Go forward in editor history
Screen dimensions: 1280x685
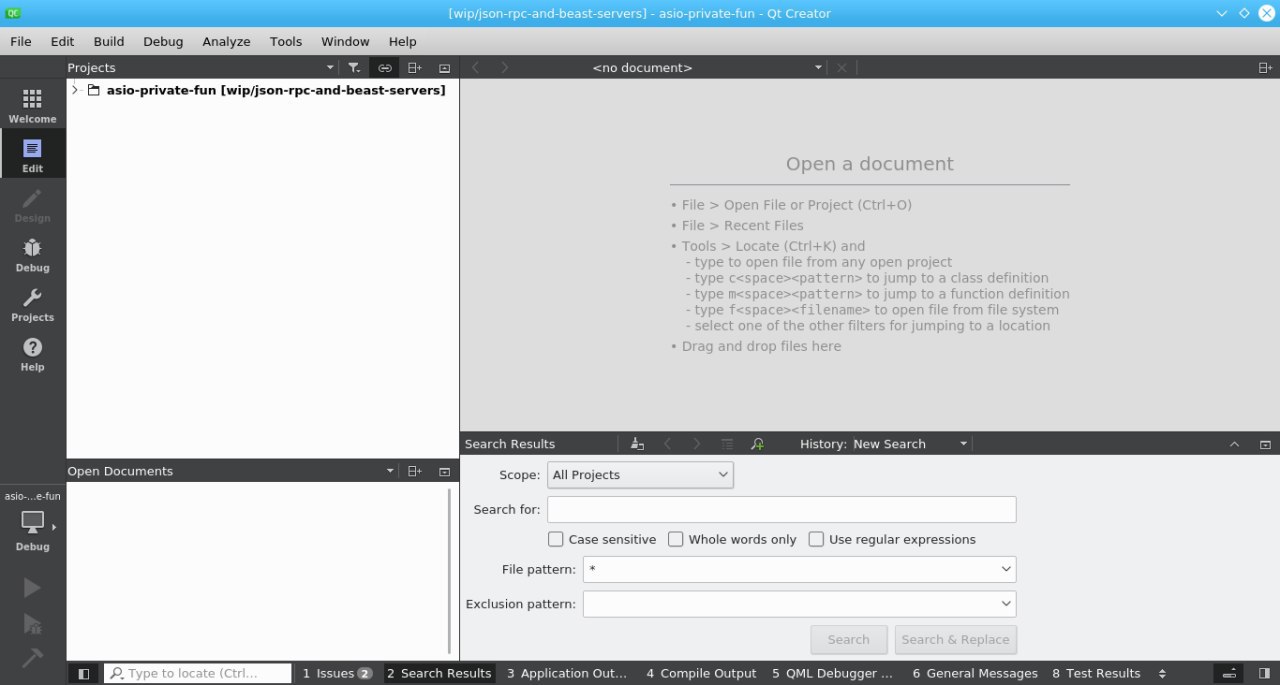(505, 67)
